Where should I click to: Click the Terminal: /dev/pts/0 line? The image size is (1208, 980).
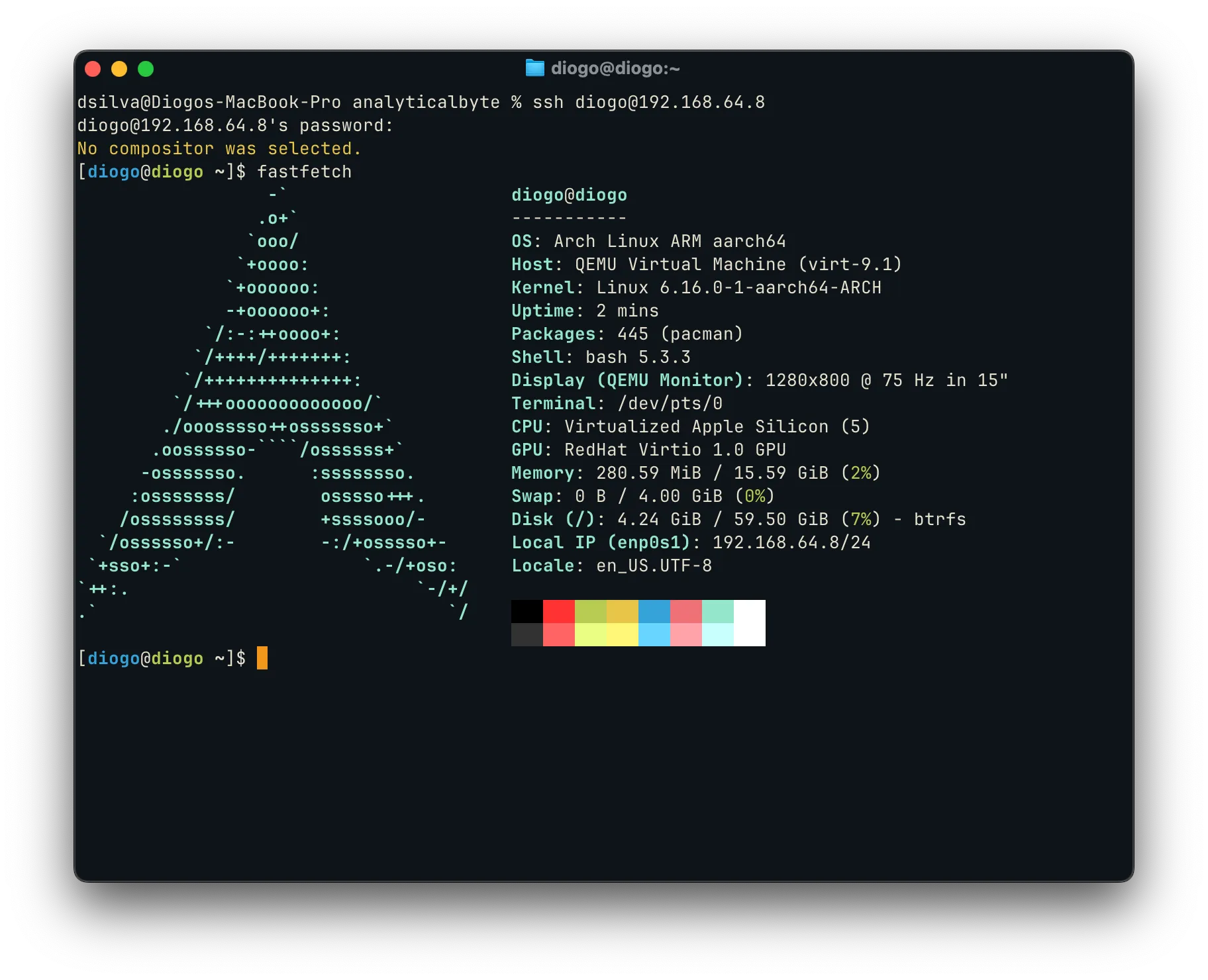click(617, 404)
